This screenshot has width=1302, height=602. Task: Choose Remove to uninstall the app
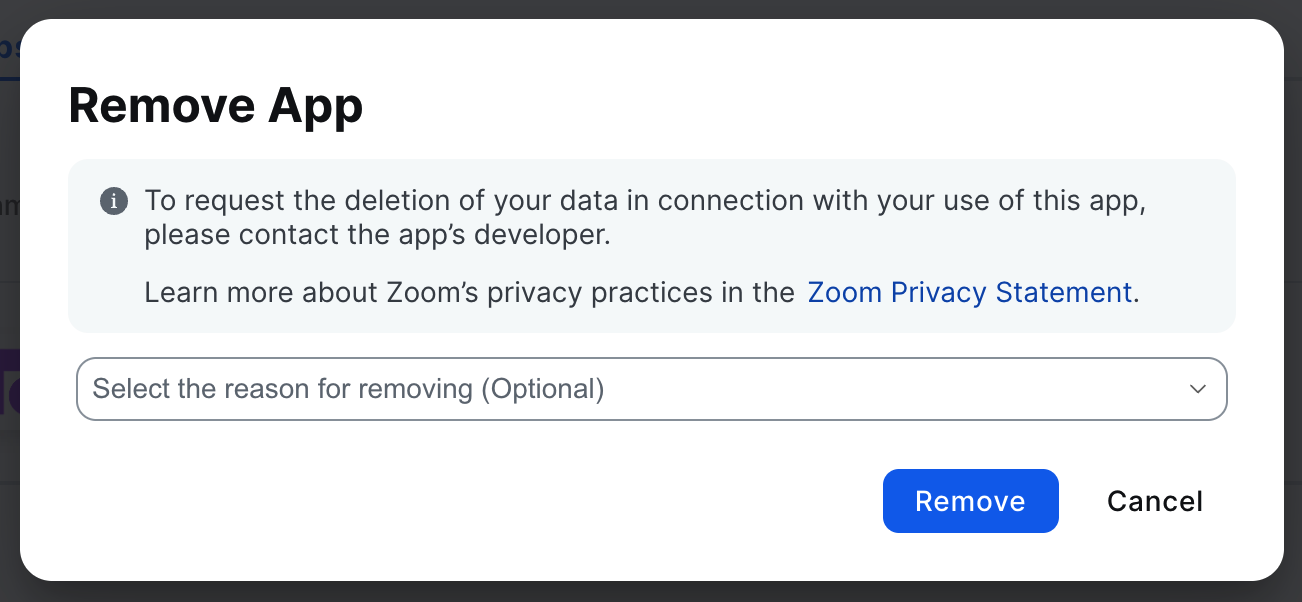point(970,501)
